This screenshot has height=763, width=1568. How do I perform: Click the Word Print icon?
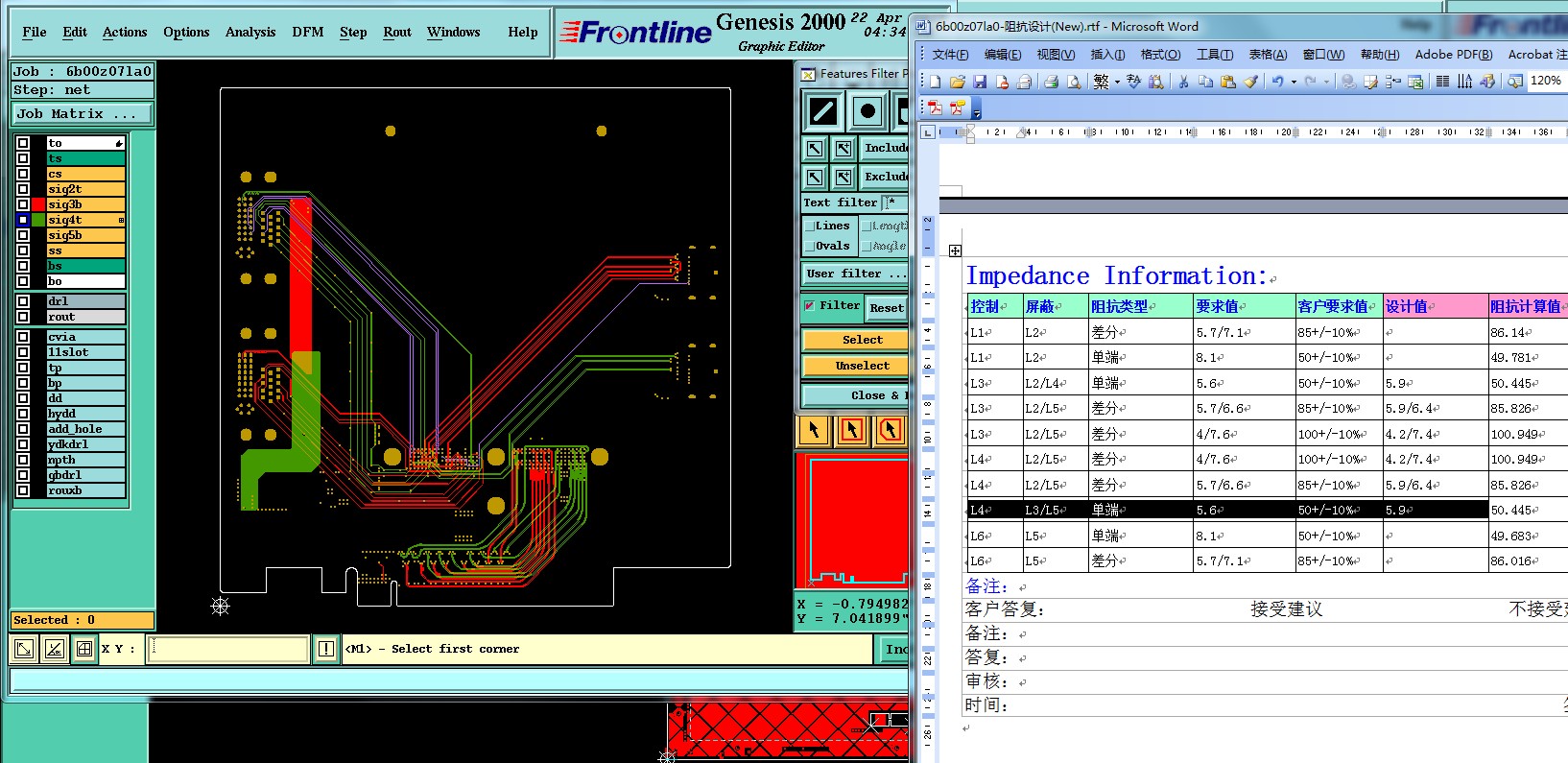(x=1051, y=82)
